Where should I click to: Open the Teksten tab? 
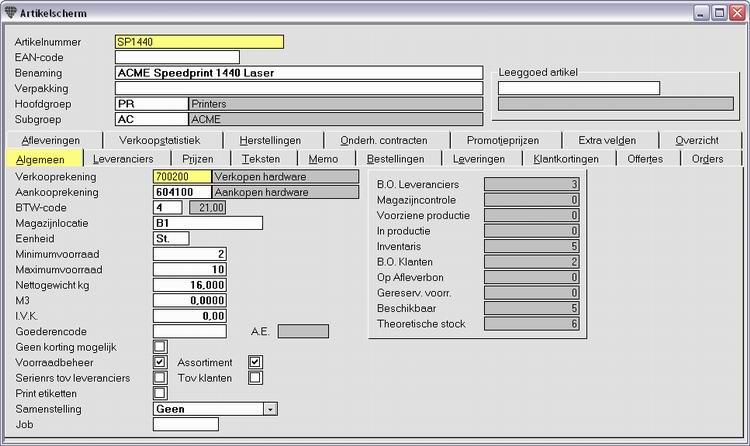click(x=261, y=159)
